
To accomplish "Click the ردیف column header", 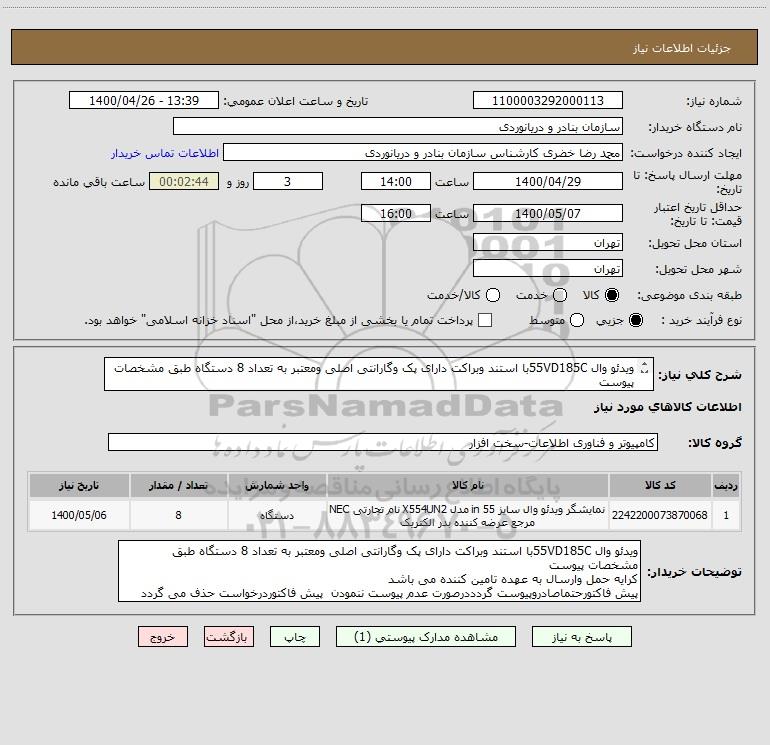I will (x=726, y=485).
